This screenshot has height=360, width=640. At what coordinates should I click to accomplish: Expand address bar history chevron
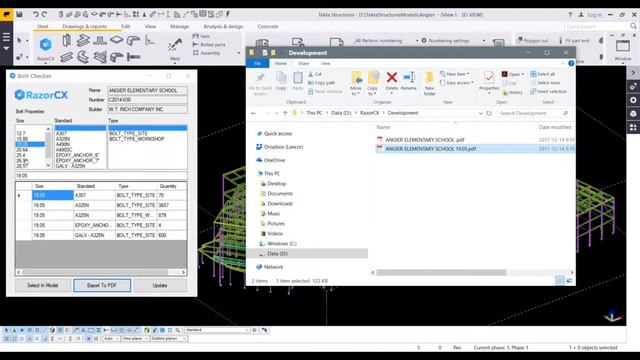480,113
